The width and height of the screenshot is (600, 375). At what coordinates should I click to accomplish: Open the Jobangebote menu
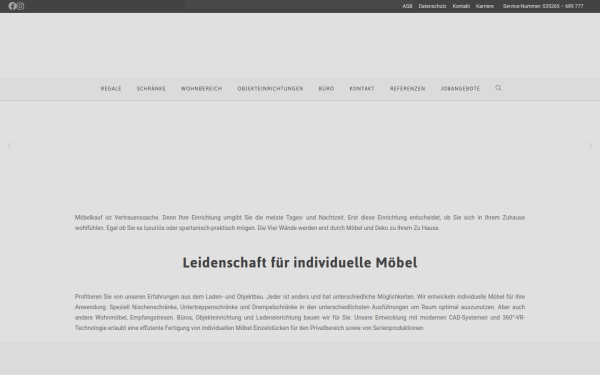460,88
